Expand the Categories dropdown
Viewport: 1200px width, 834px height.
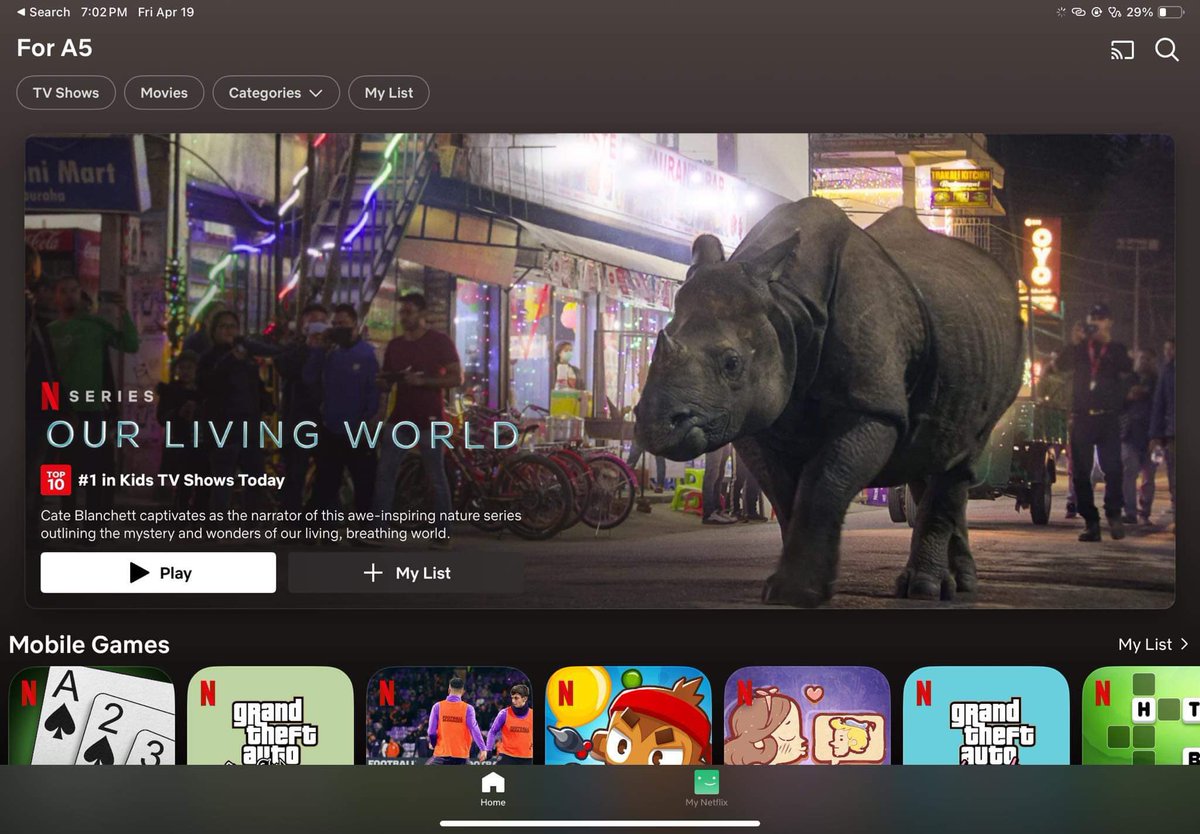276,93
